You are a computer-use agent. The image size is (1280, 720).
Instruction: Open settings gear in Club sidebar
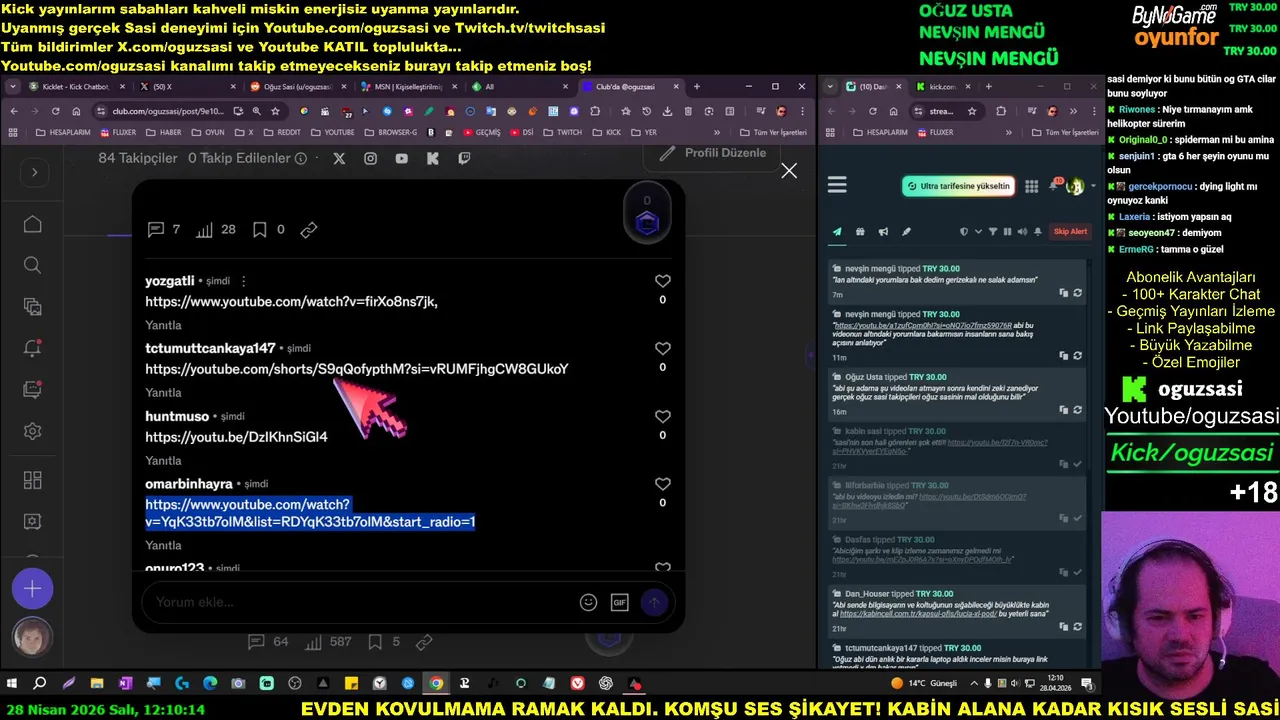(x=32, y=431)
